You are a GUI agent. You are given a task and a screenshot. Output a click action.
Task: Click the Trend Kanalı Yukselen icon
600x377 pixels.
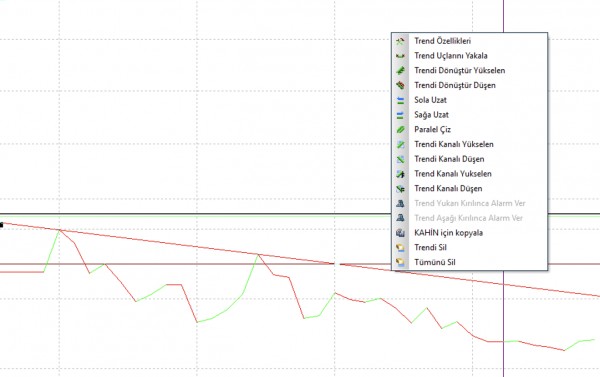click(x=400, y=174)
